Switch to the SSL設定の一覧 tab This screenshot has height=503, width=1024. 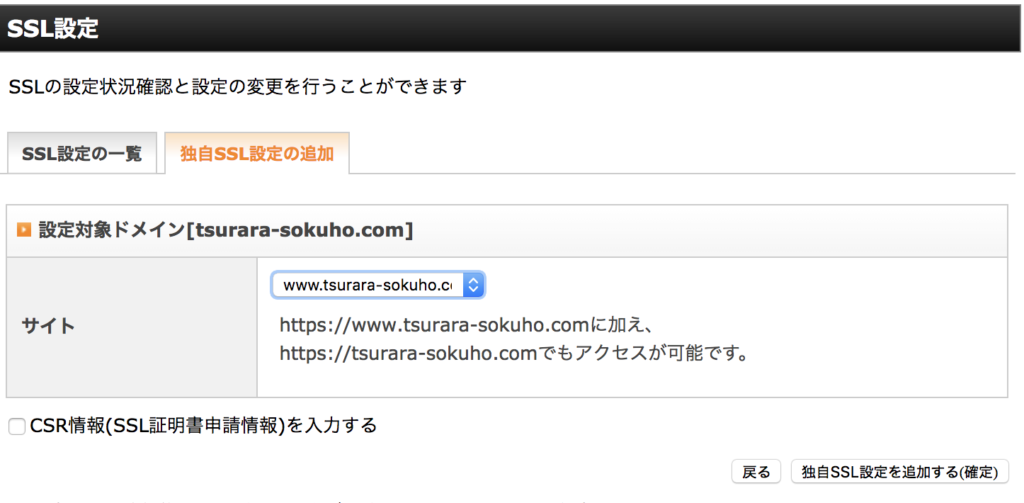pyautogui.click(x=82, y=154)
